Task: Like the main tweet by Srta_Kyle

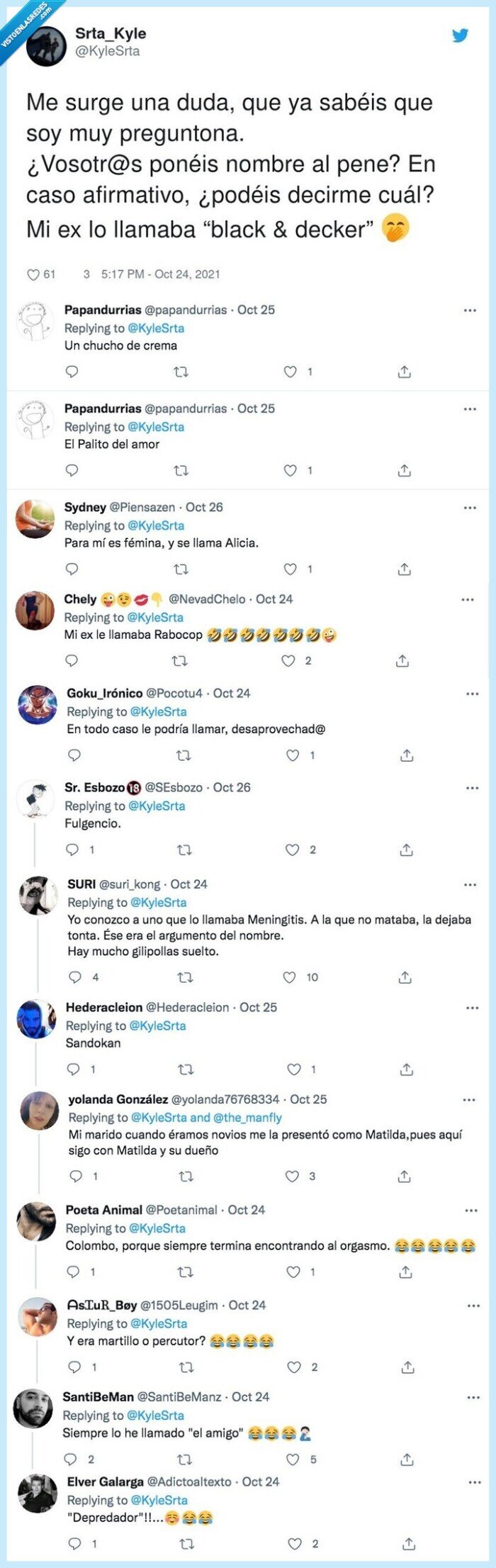Action: pyautogui.click(x=33, y=274)
